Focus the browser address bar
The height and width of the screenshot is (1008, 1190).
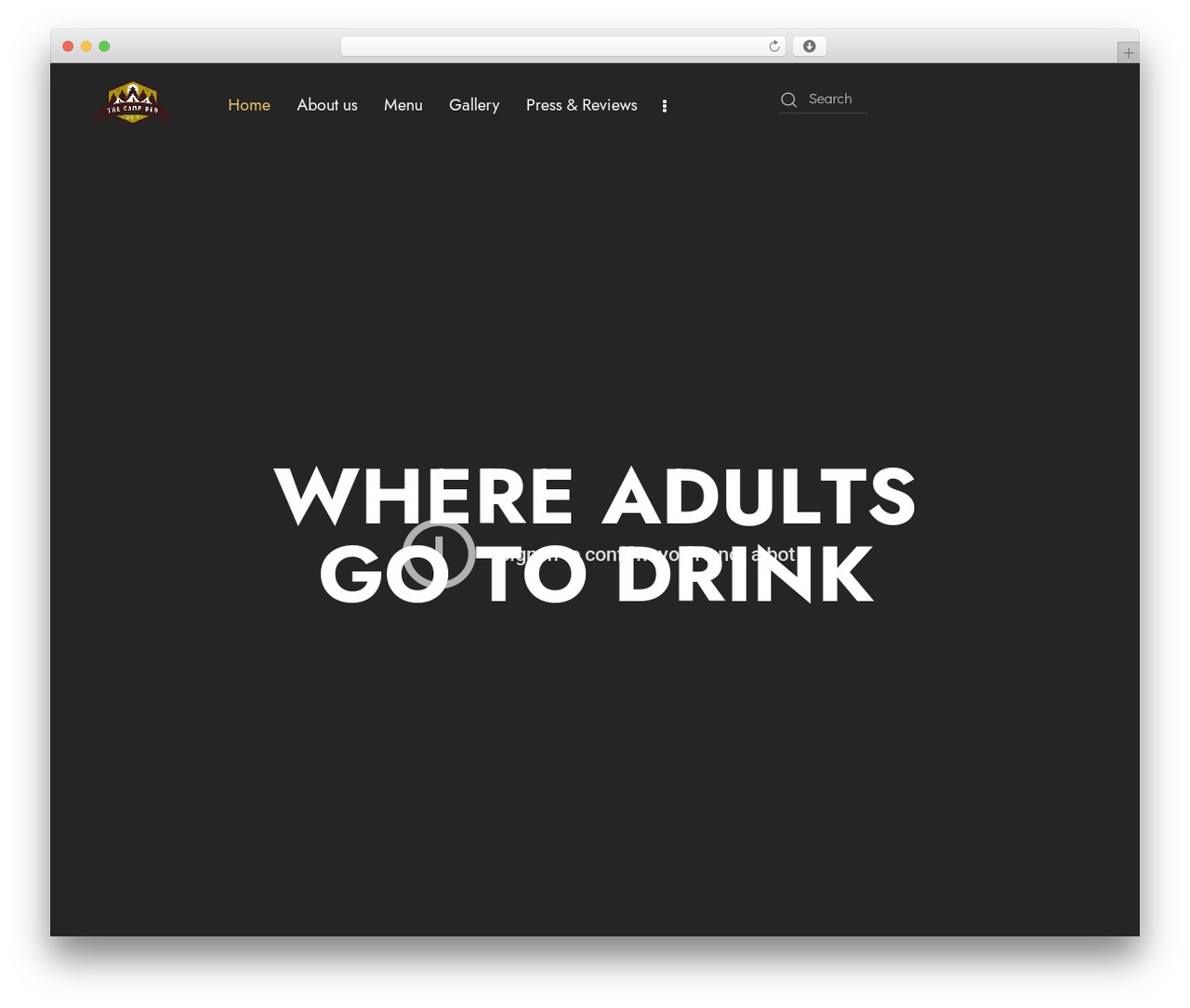pyautogui.click(x=562, y=46)
